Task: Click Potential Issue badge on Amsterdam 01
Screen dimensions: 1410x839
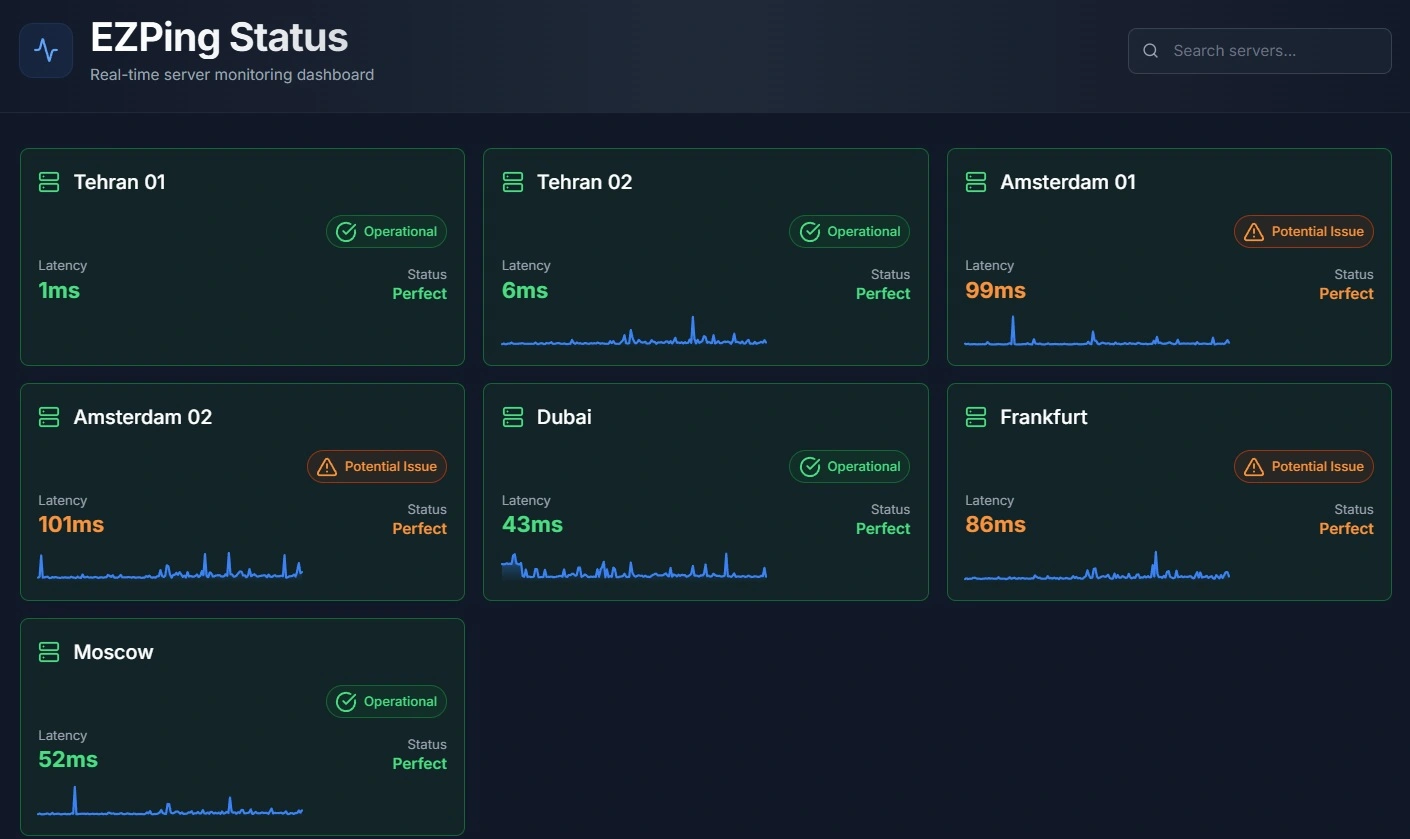Action: click(1304, 232)
